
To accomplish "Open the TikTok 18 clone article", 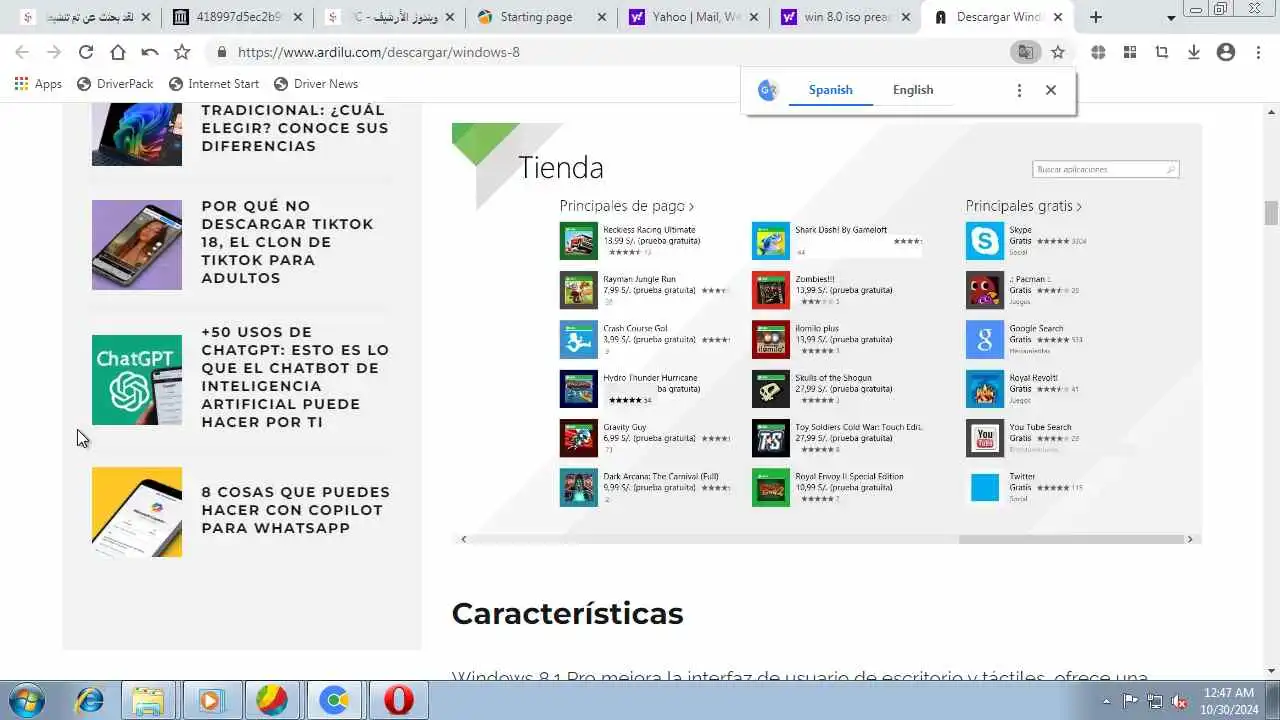I will click(287, 242).
